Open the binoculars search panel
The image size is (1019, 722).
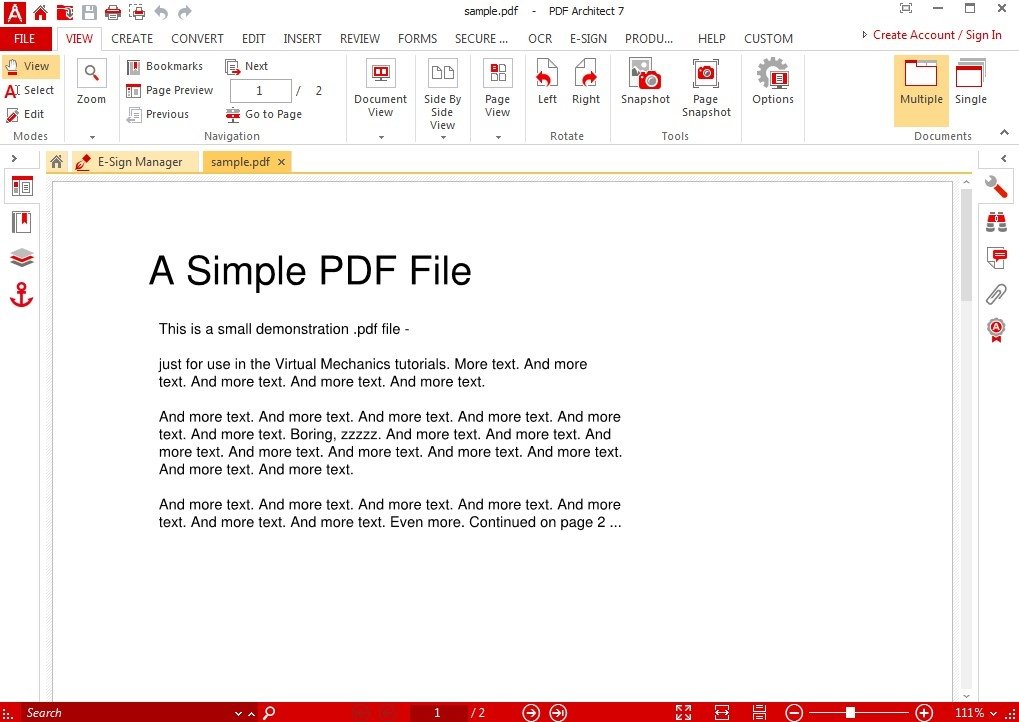click(996, 222)
